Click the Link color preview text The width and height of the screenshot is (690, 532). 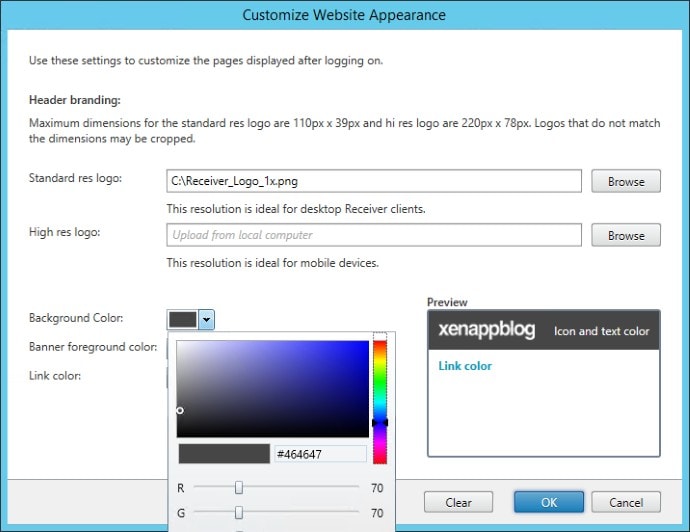(x=465, y=366)
